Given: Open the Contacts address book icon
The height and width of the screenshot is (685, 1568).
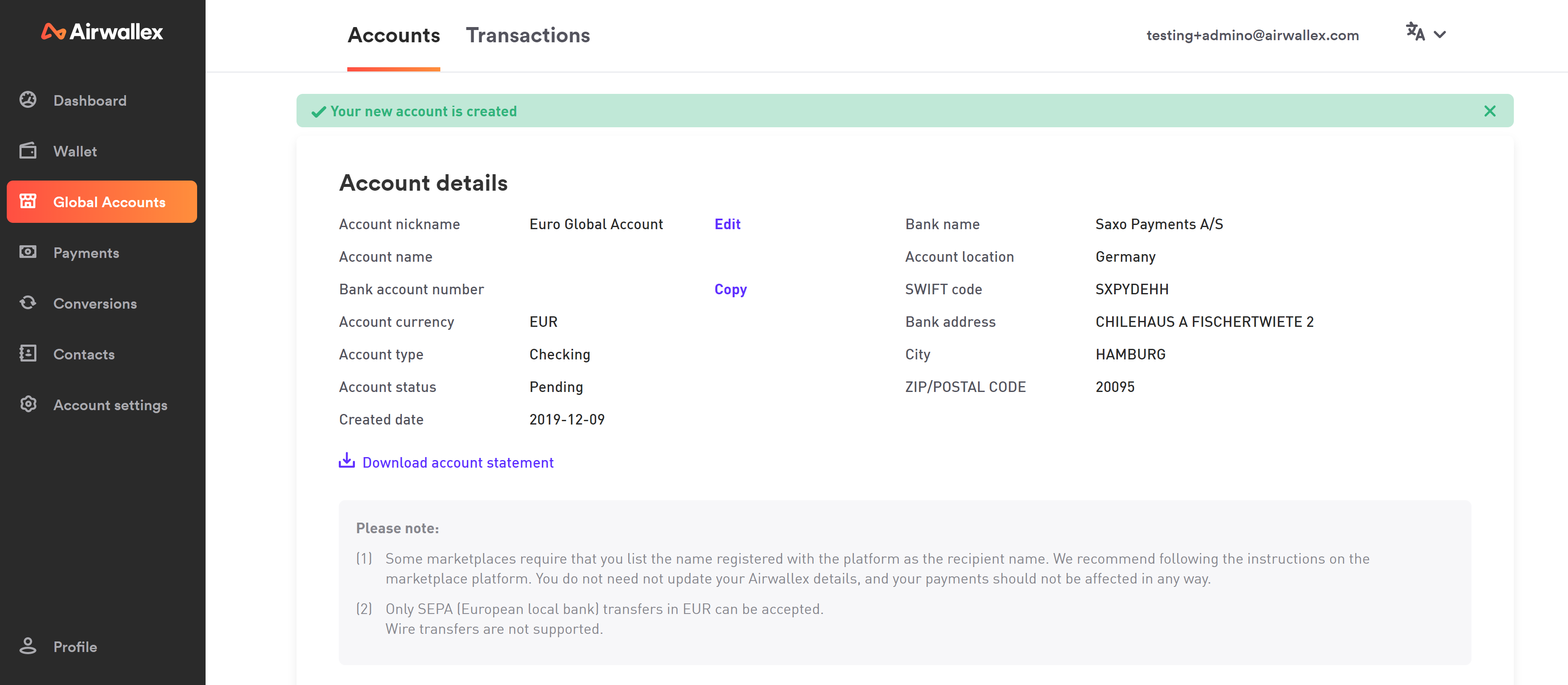Looking at the screenshot, I should coord(28,354).
